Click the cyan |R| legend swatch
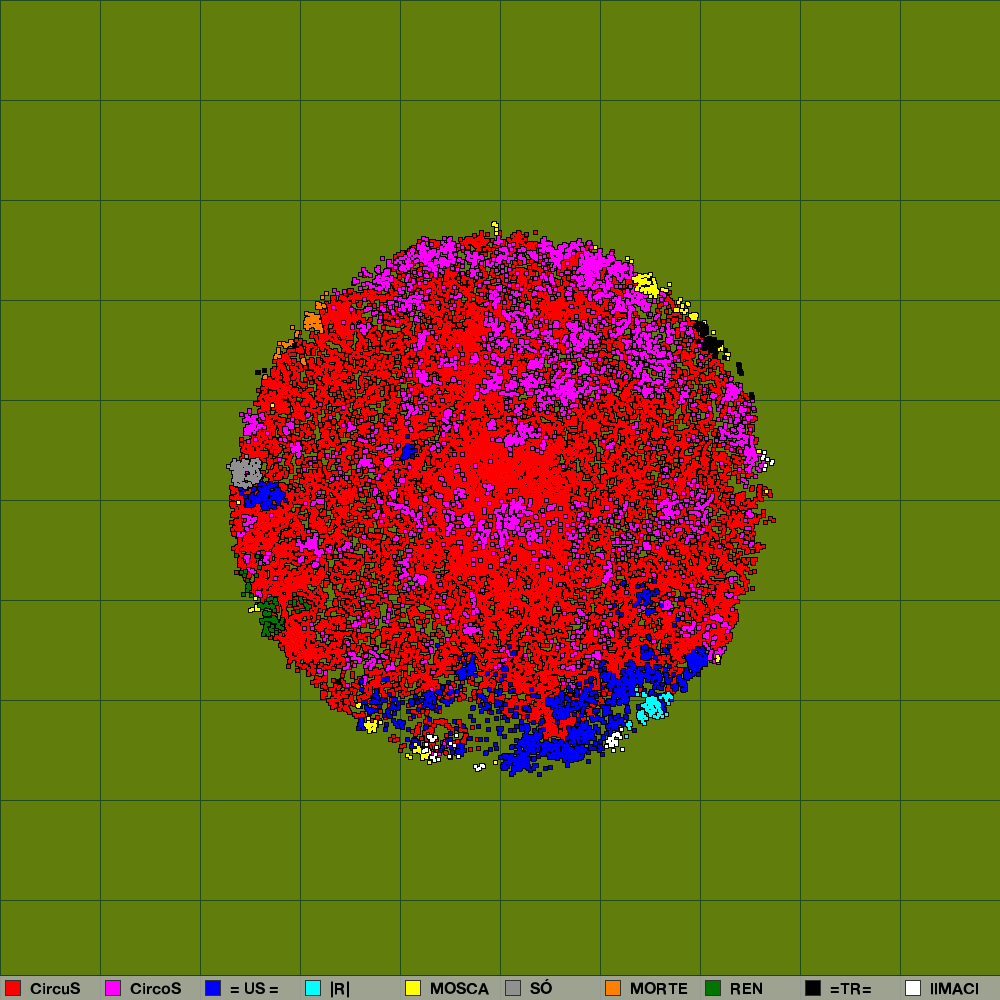This screenshot has width=1000, height=1000. [313, 988]
